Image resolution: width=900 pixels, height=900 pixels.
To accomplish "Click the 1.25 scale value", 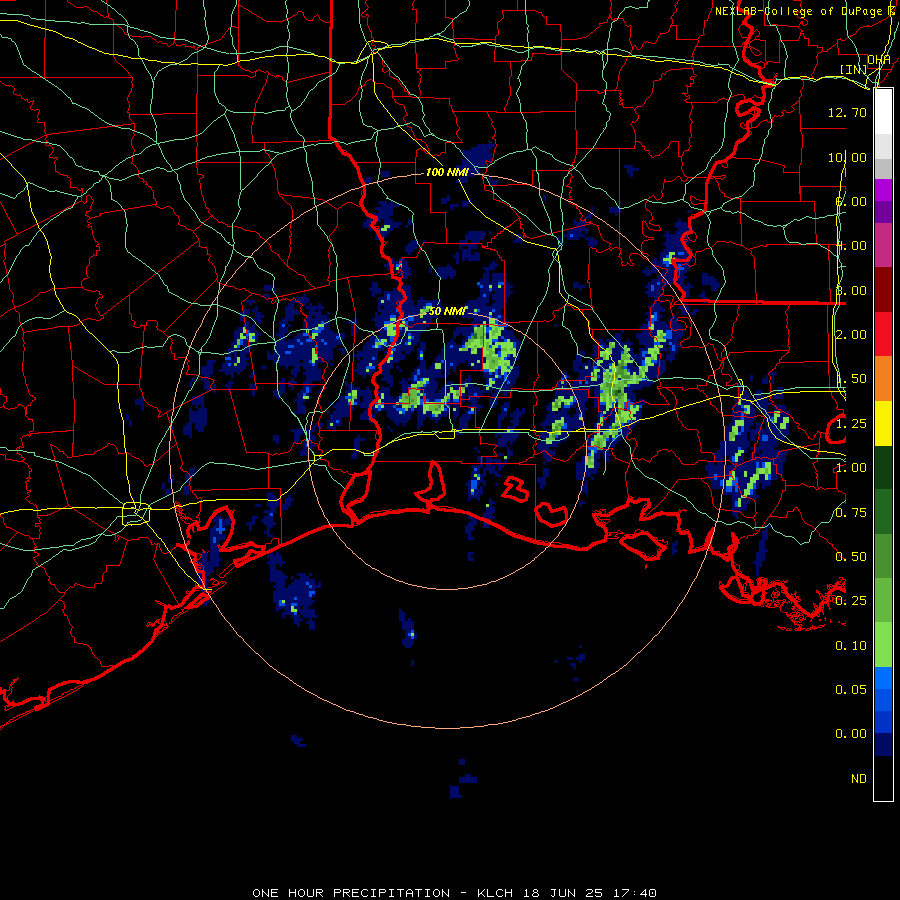I will [x=851, y=424].
